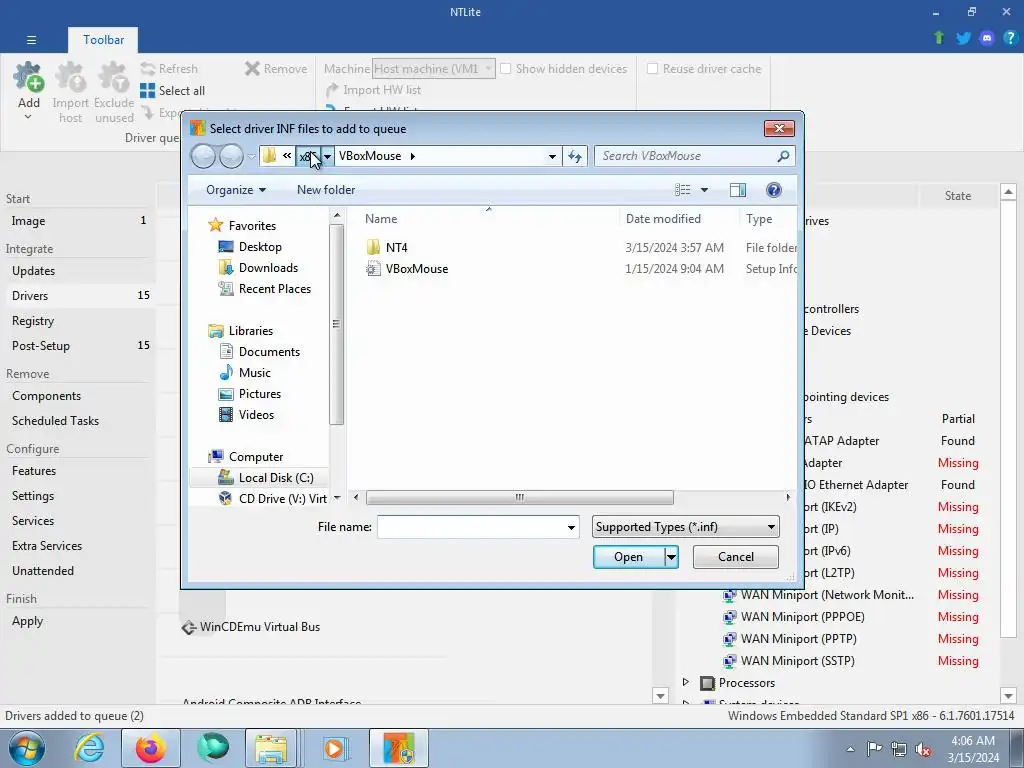Click the Change your view icon

(x=682, y=190)
